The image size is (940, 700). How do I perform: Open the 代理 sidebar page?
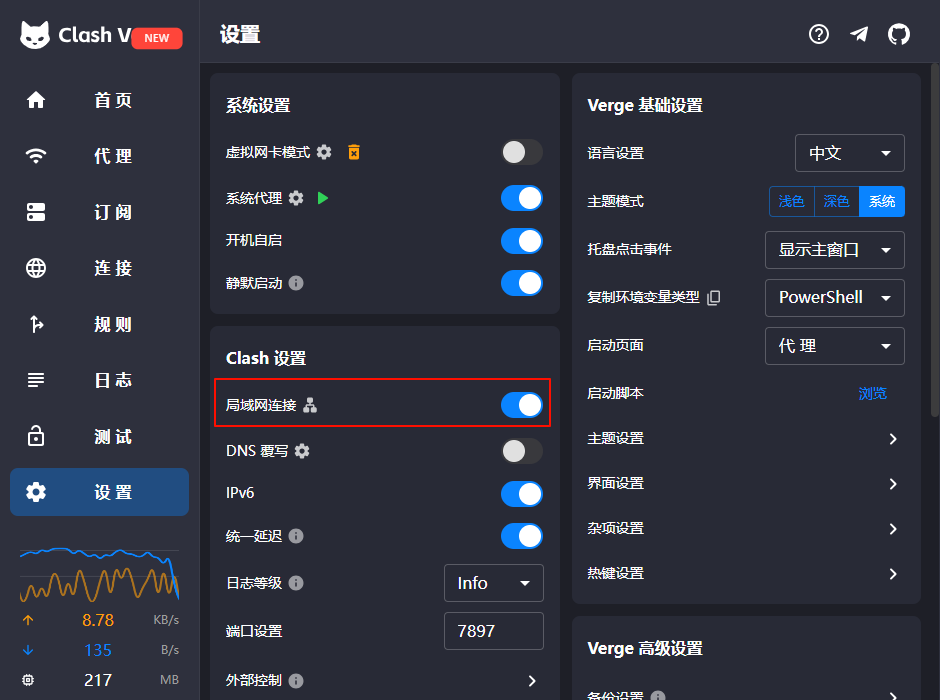[x=100, y=156]
